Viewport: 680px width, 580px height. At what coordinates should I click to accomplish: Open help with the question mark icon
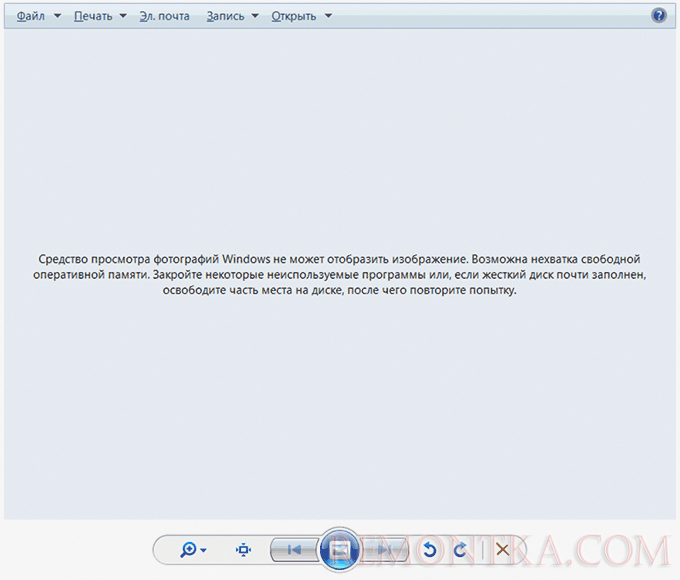point(659,16)
